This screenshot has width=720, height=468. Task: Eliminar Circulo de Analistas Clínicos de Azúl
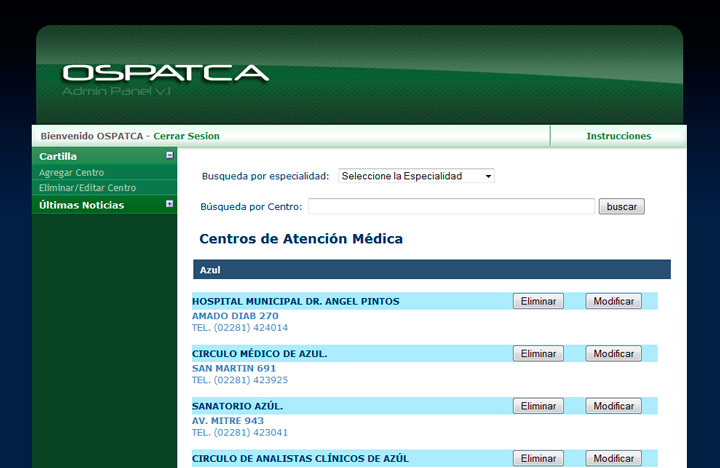(538, 458)
